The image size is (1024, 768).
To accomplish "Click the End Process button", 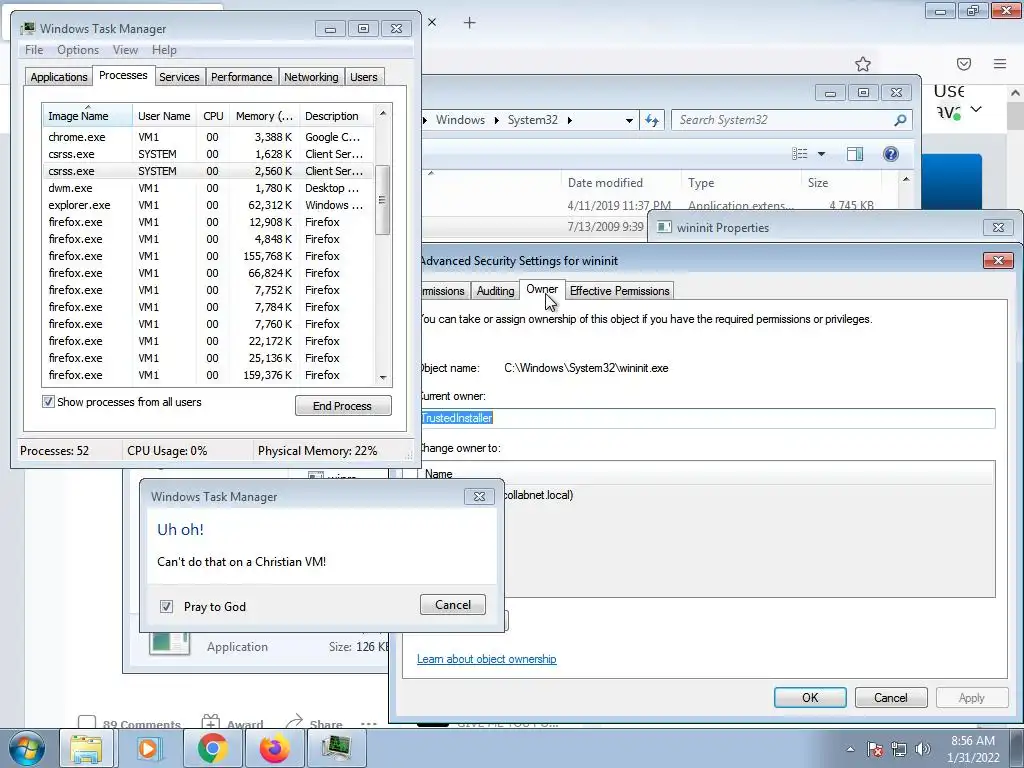I will tap(343, 406).
